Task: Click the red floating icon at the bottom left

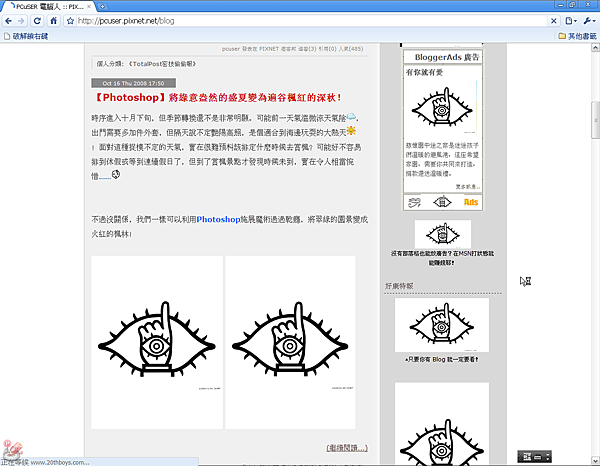Action: click(x=12, y=450)
